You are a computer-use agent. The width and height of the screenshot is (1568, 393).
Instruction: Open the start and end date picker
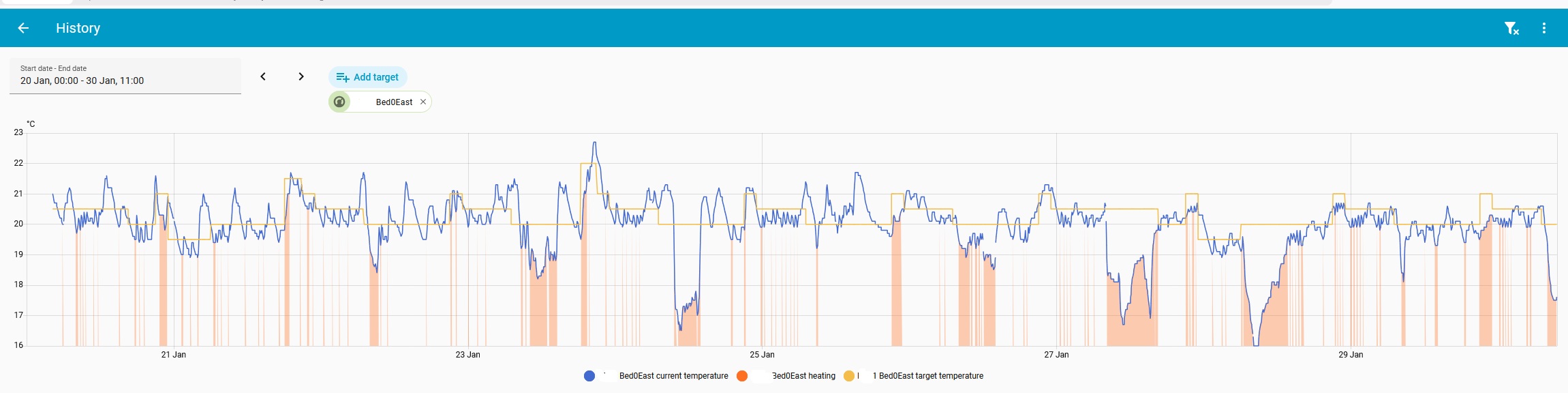[x=125, y=76]
